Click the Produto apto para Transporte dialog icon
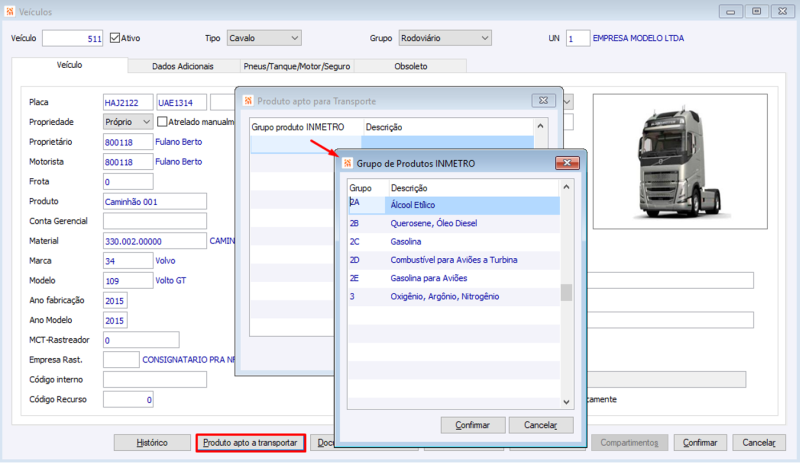800x463 pixels. 248,101
